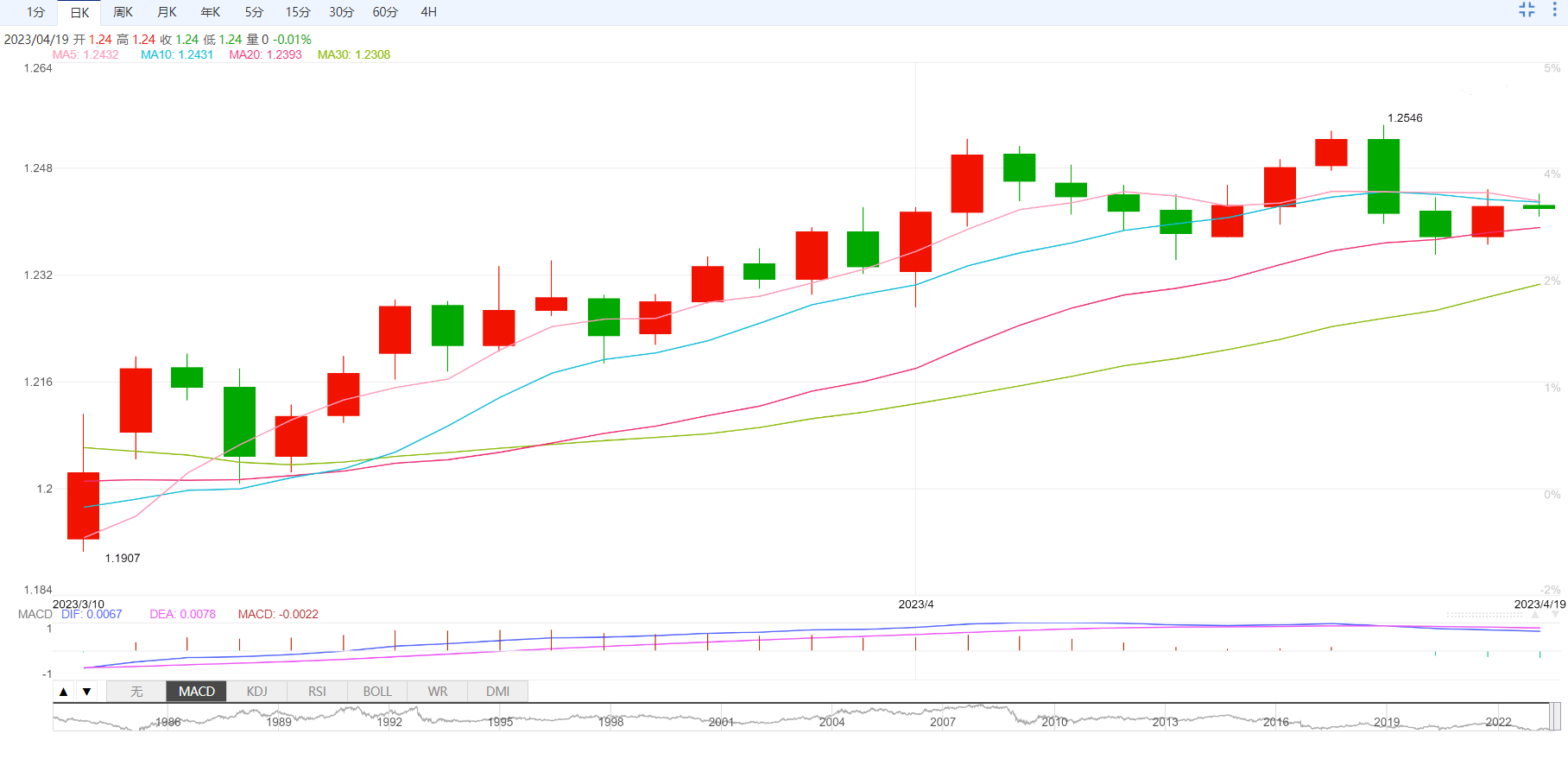Viewport: 1568px width, 759px height.
Task: Click 2016 on the overview timeline
Action: coord(1276,722)
